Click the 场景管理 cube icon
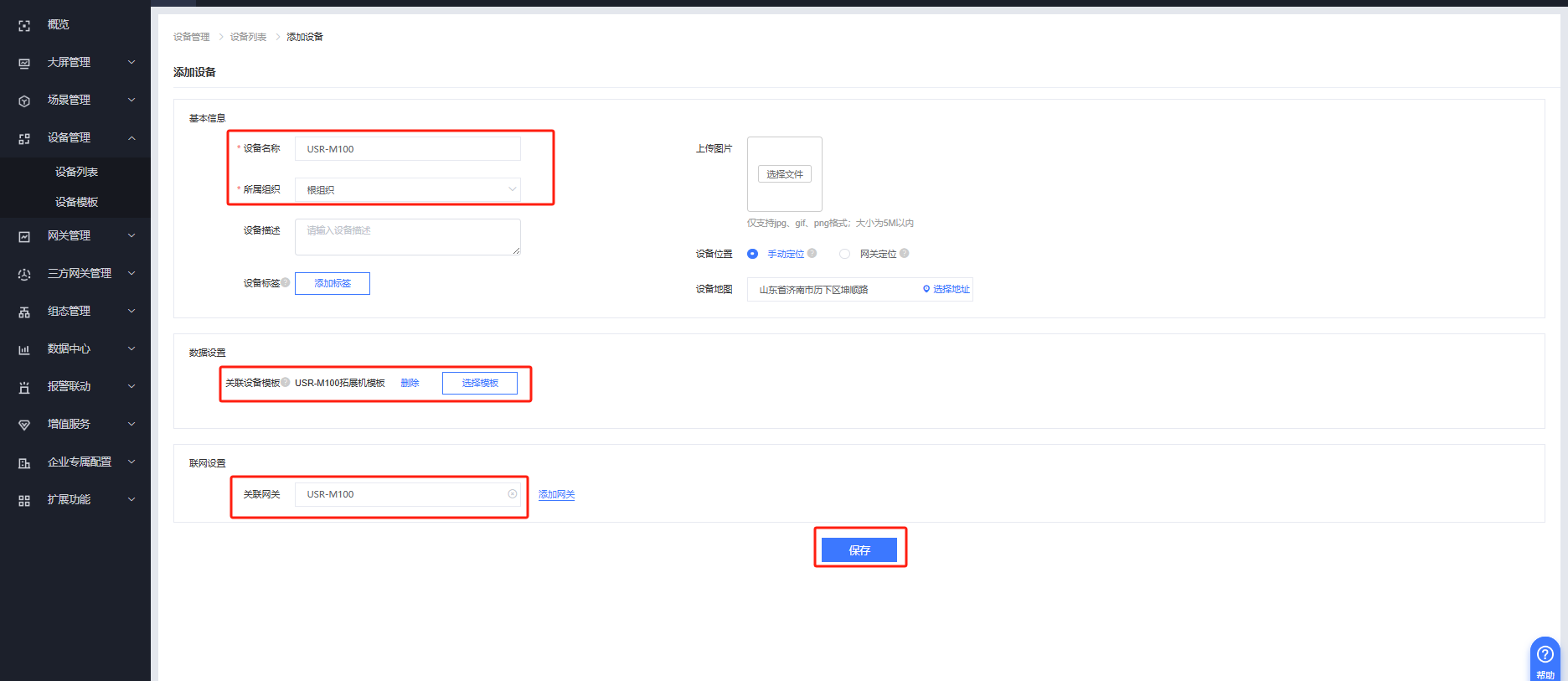The width and height of the screenshot is (1568, 681). [24, 101]
